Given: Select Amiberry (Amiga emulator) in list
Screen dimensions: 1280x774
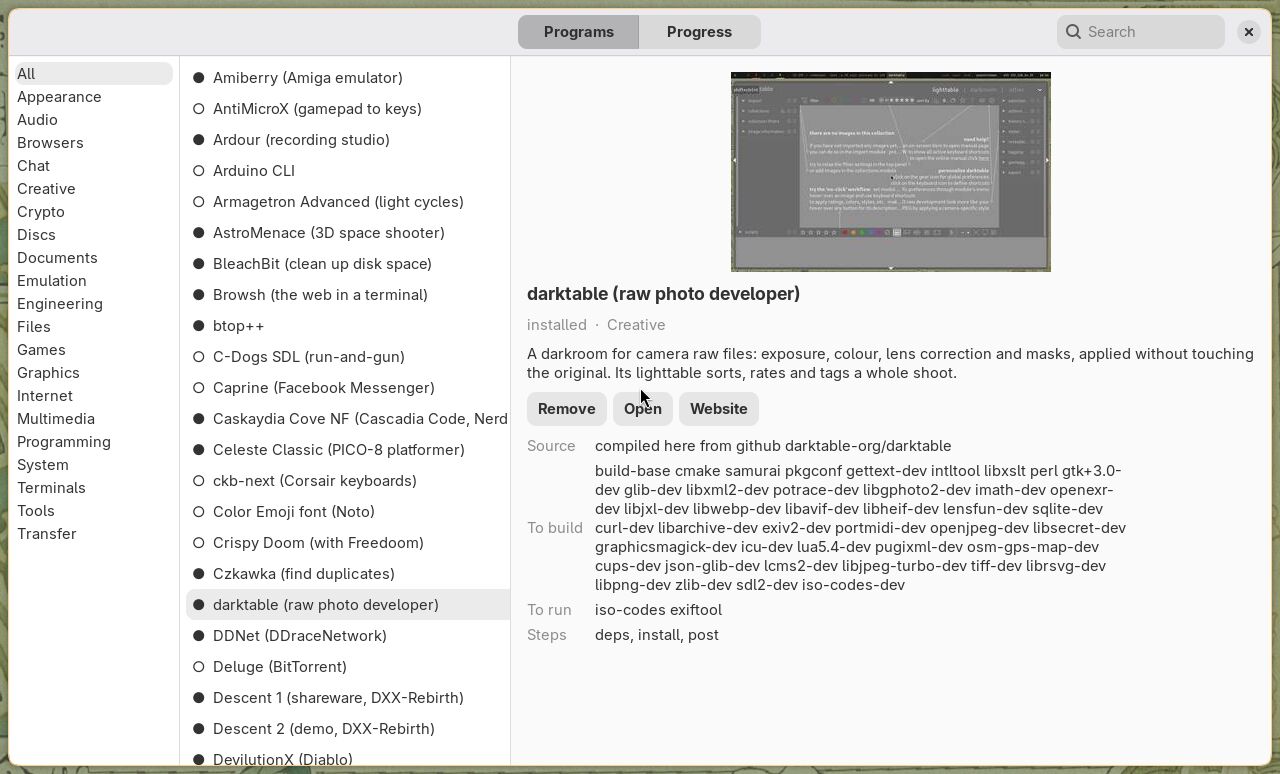Looking at the screenshot, I should point(347,78).
